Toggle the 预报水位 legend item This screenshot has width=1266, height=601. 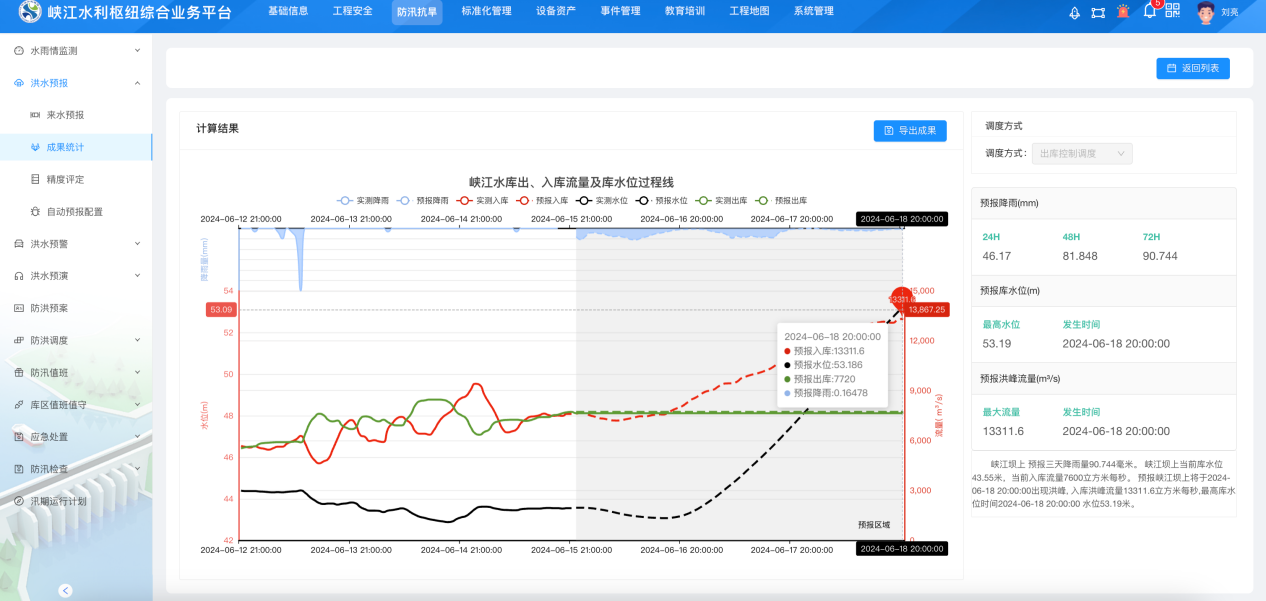665,199
